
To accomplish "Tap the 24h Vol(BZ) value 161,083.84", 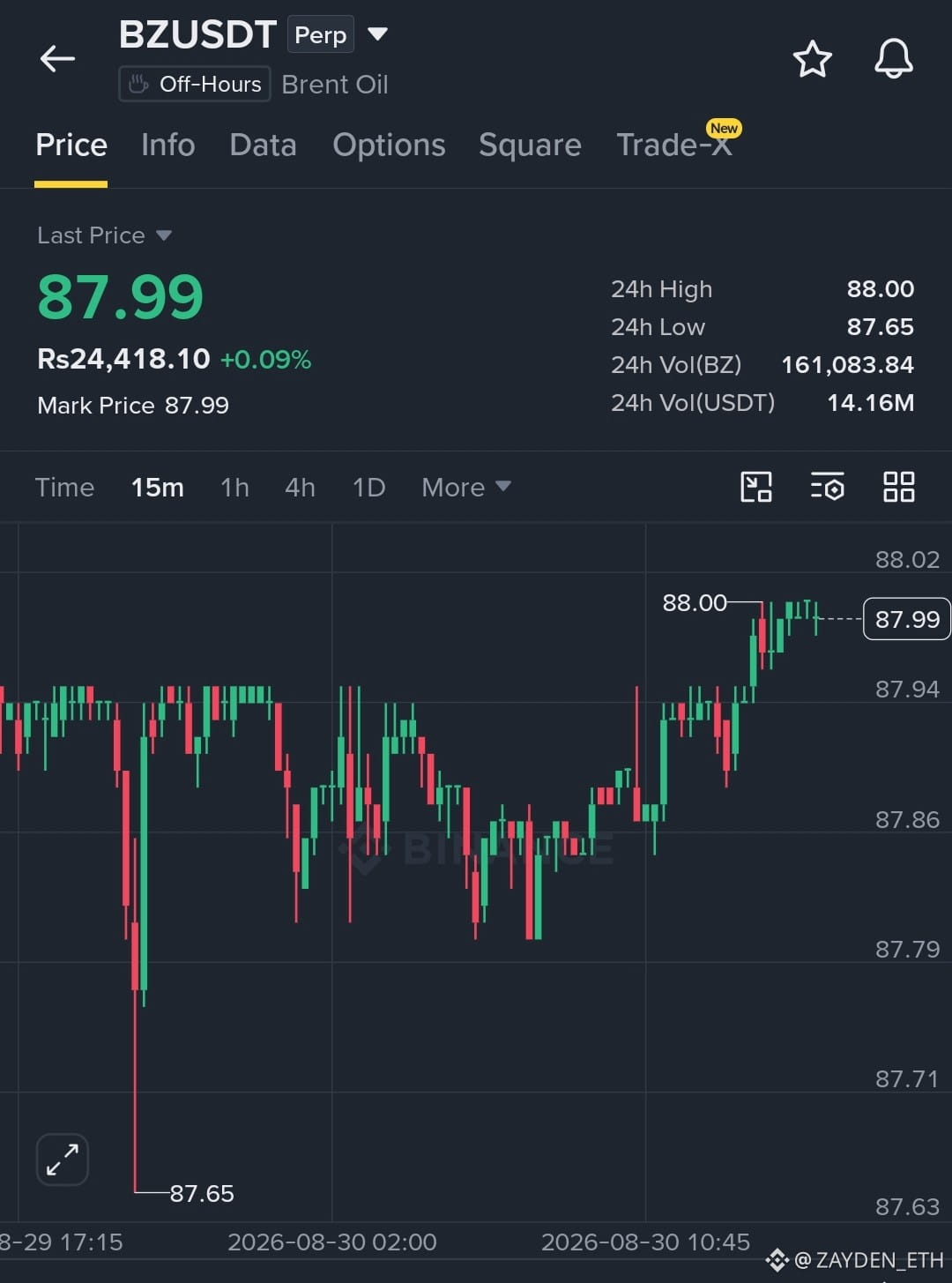I will tap(847, 365).
